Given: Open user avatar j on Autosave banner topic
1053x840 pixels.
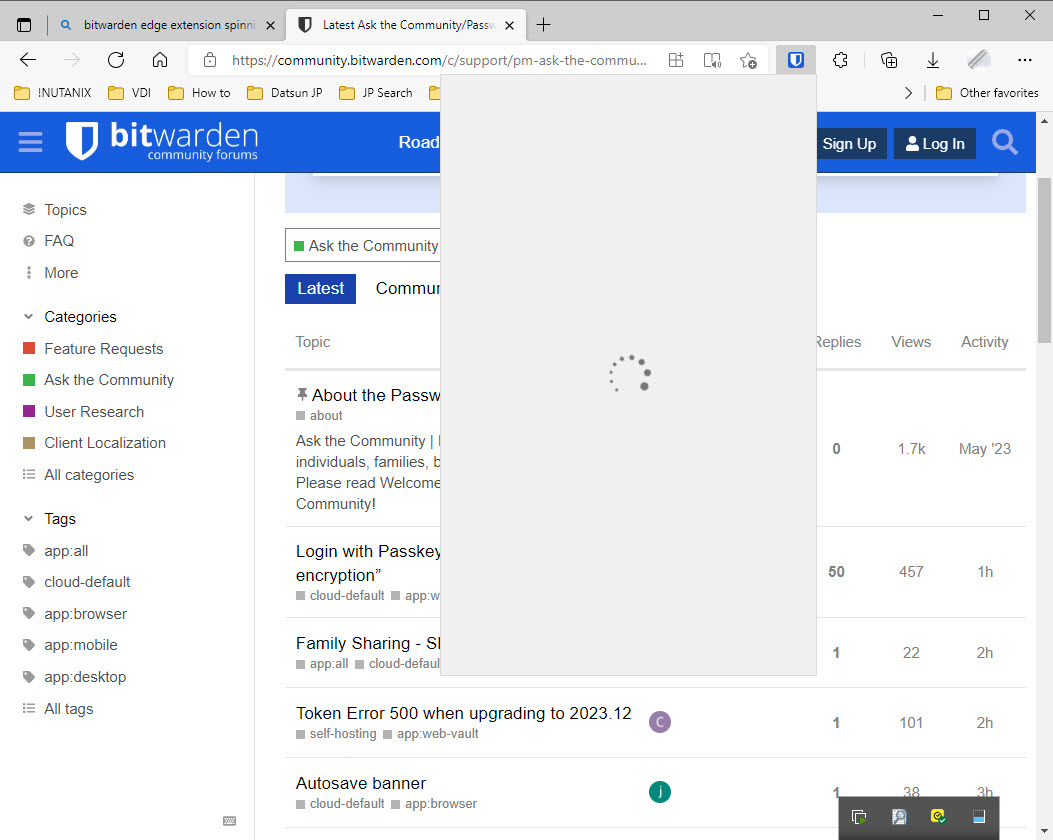Looking at the screenshot, I should point(659,792).
